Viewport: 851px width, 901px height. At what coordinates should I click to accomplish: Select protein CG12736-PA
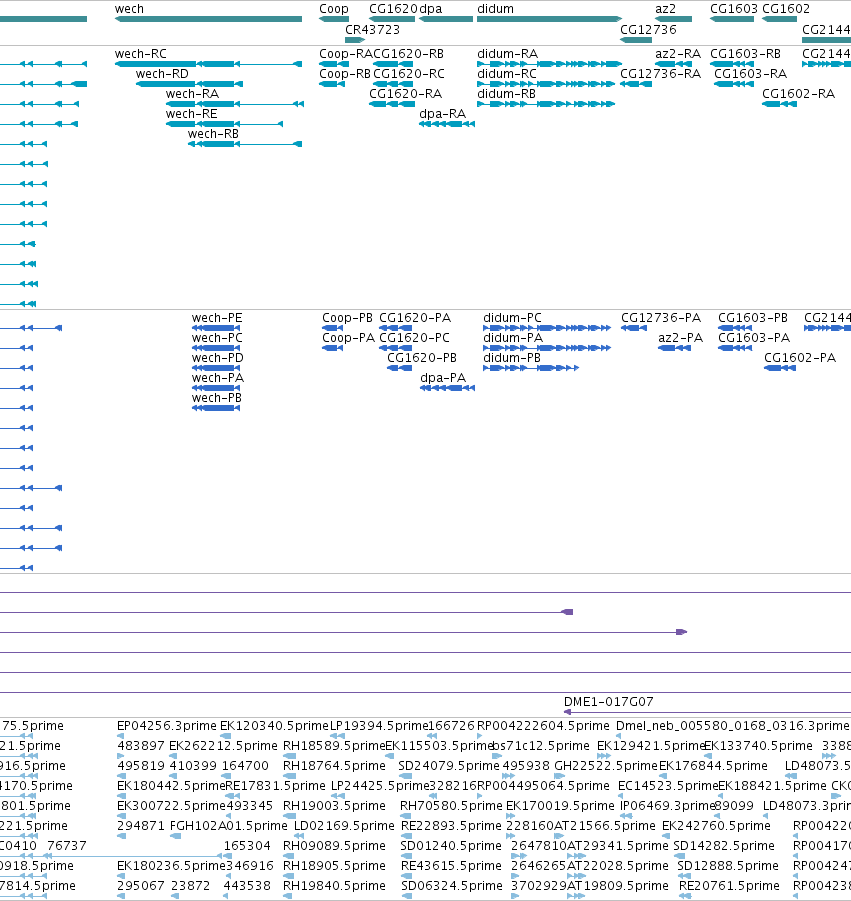click(x=661, y=318)
